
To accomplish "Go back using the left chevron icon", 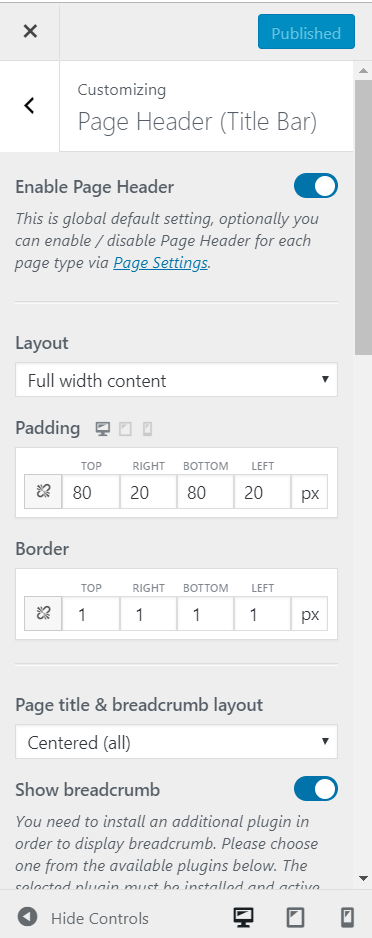I will pyautogui.click(x=29, y=106).
